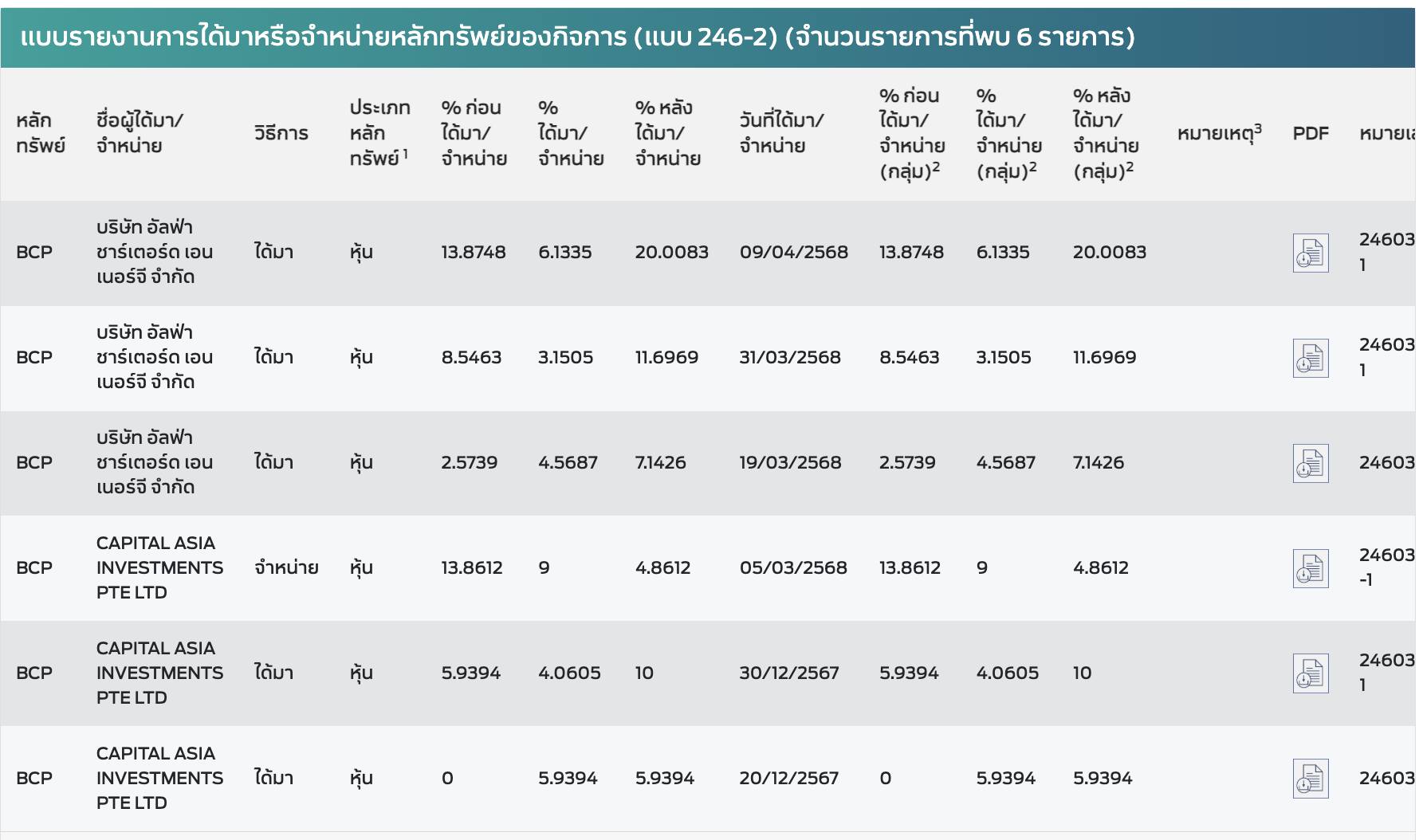Click the หมายเหตุ column header with superscript 3
Screen dimensions: 1419x840
tap(1219, 133)
